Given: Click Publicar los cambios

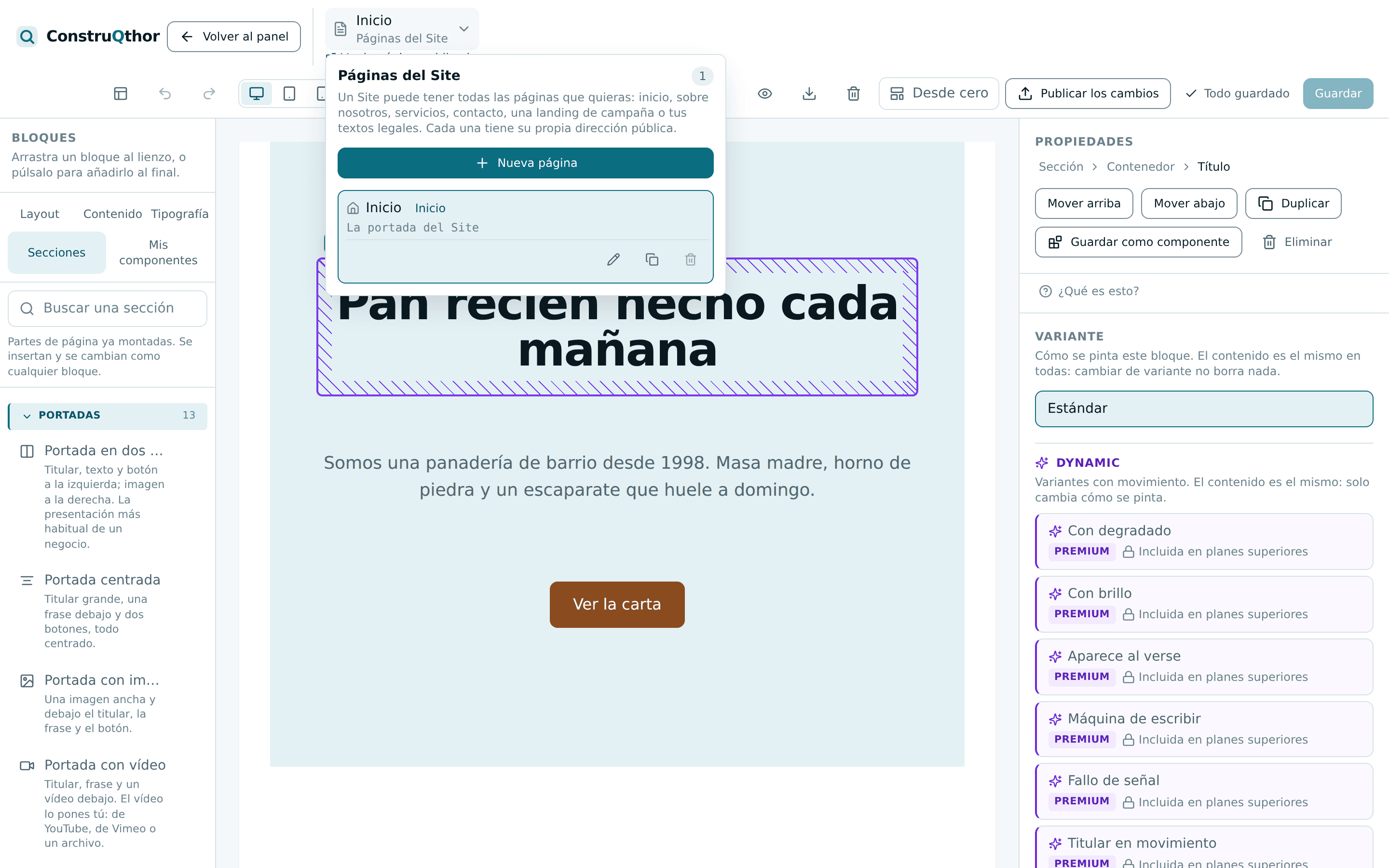Looking at the screenshot, I should (x=1088, y=94).
